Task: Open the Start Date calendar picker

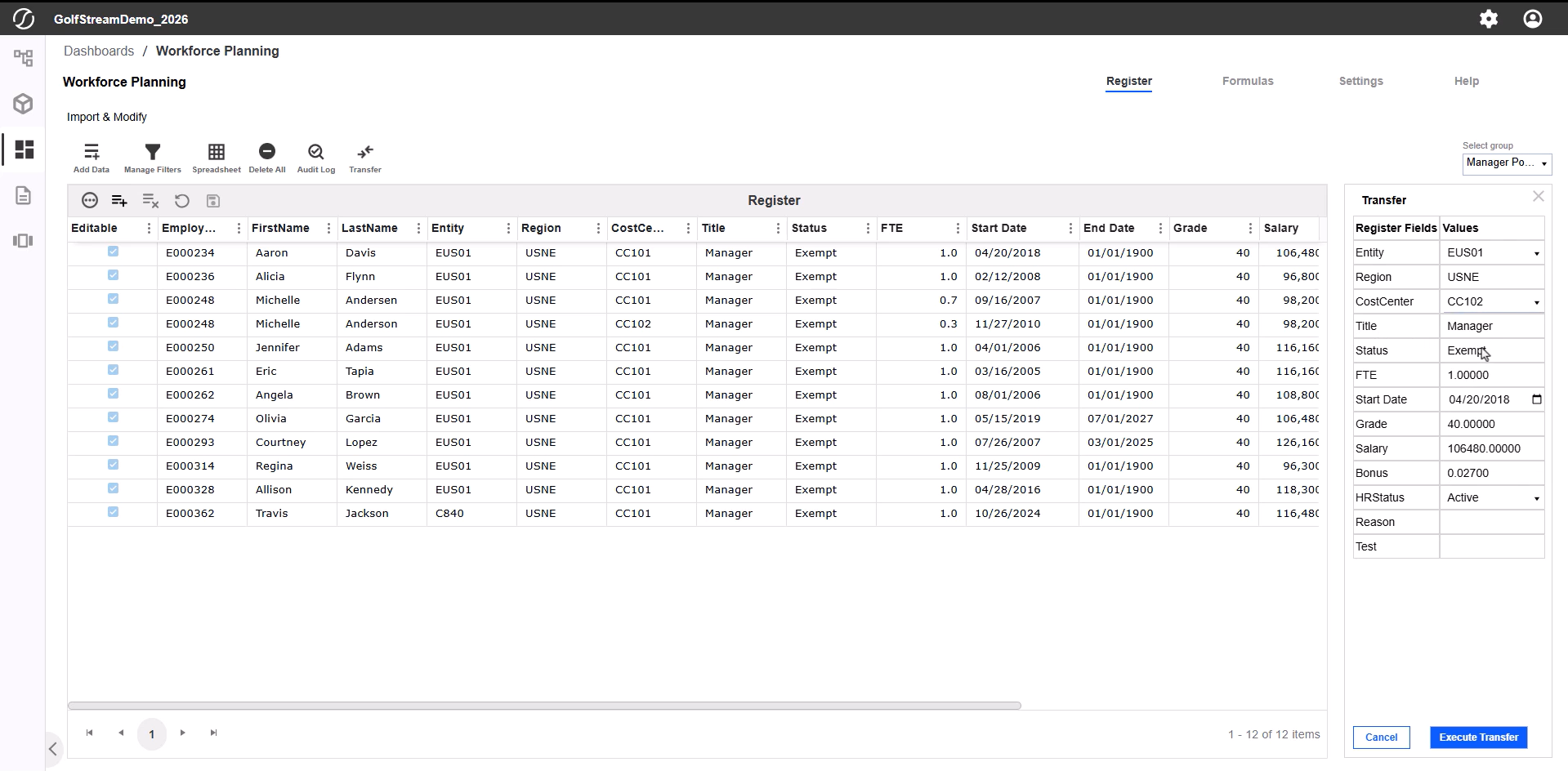Action: click(1536, 399)
